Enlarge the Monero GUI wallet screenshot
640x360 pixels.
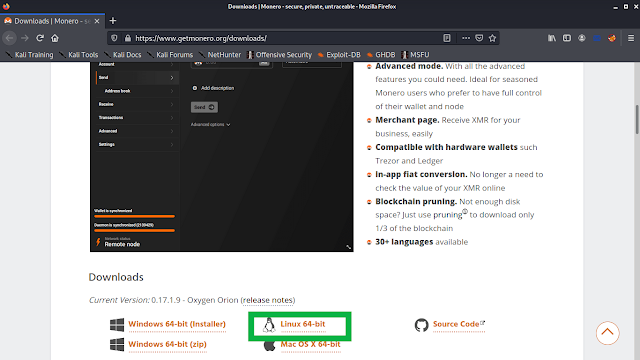pos(222,157)
